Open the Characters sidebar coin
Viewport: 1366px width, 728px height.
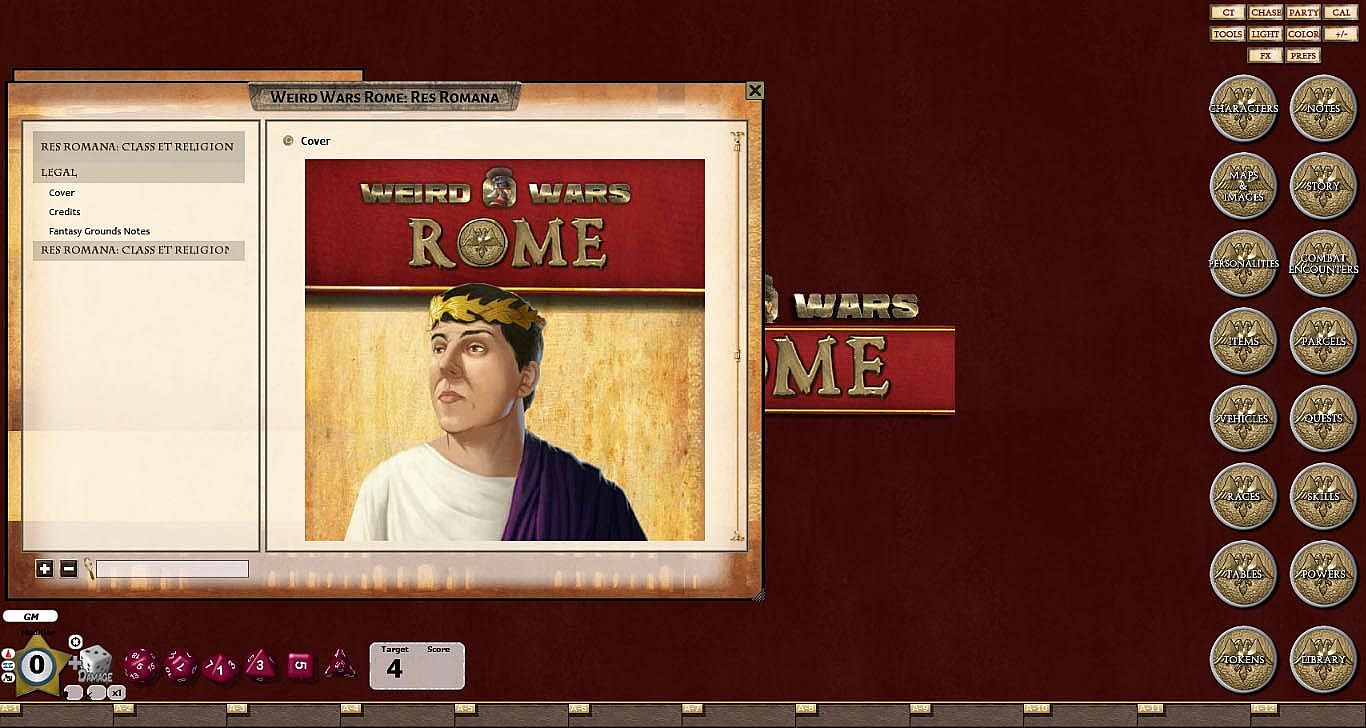1243,108
